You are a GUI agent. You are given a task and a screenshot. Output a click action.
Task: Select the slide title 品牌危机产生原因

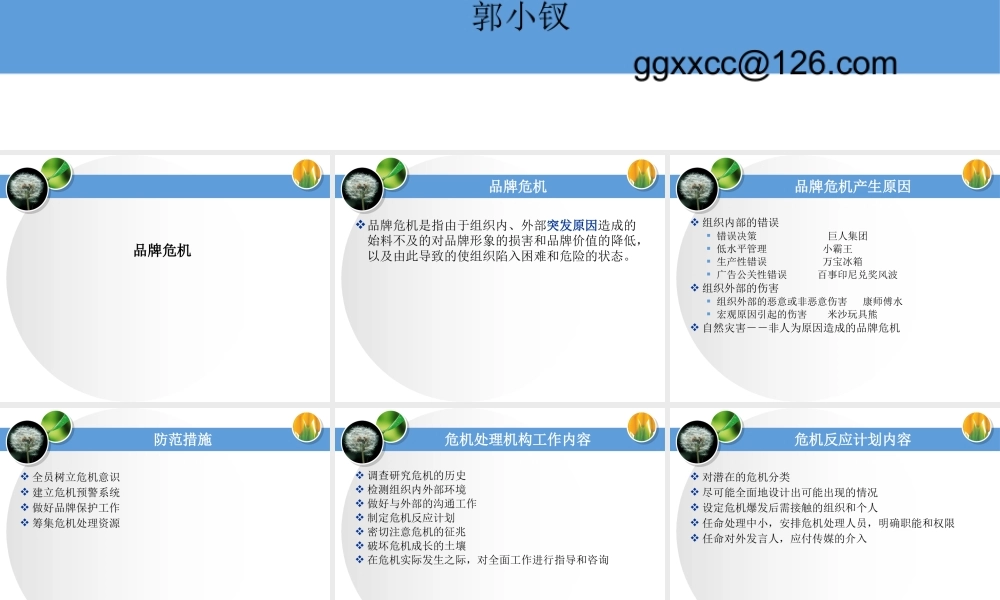(852, 186)
